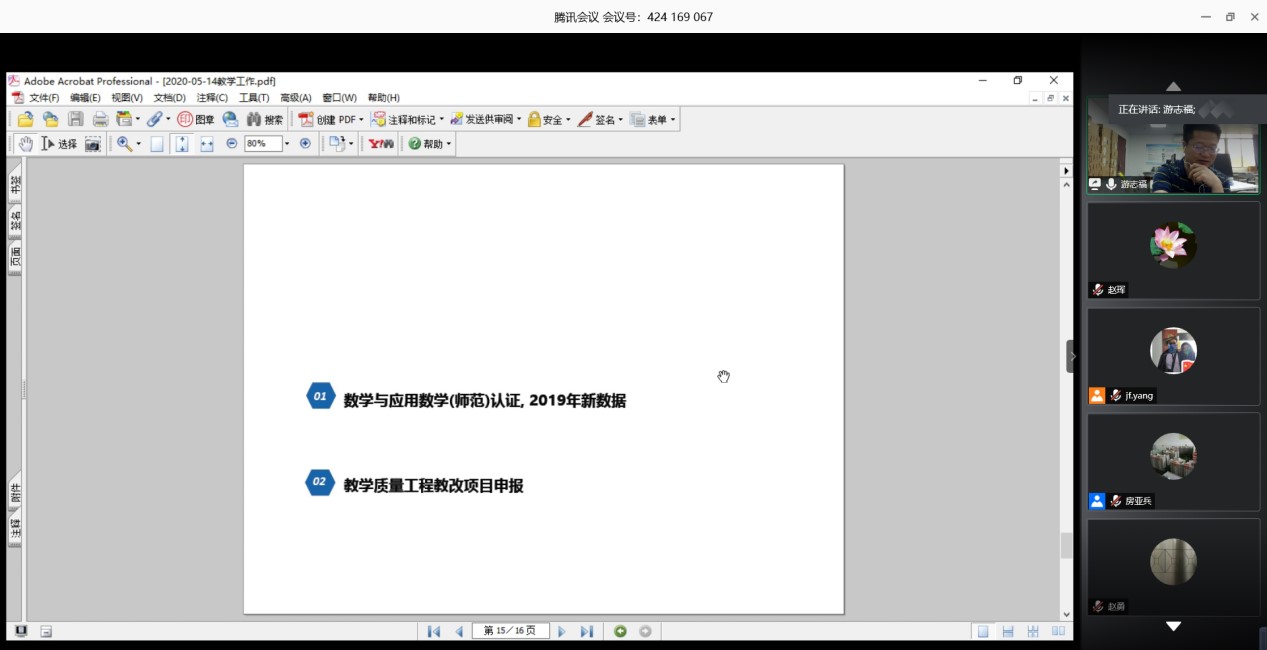Jump to the last page
Screen dimensions: 1267x650
tap(587, 631)
